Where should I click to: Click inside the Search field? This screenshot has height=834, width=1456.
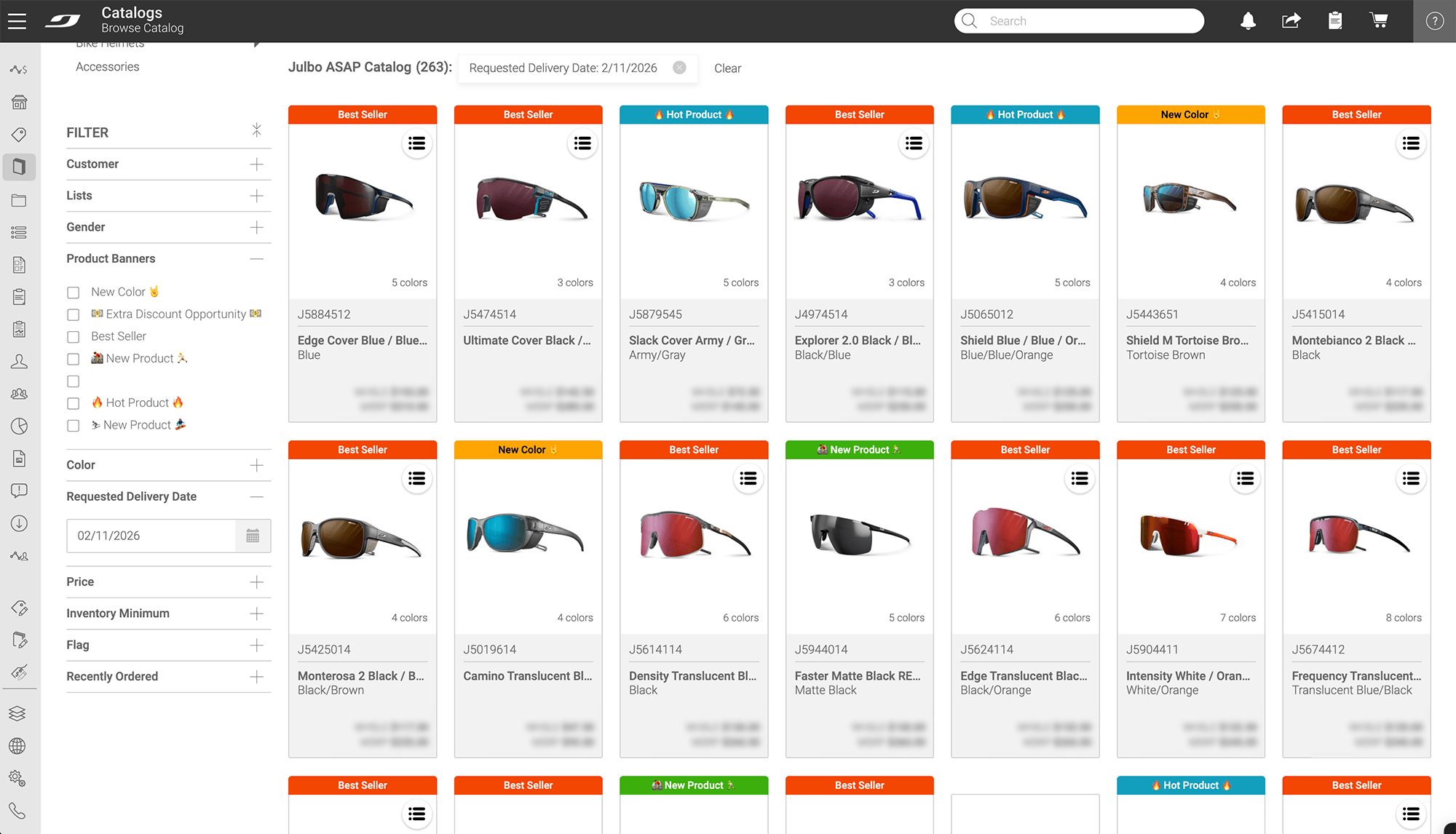(x=1077, y=20)
